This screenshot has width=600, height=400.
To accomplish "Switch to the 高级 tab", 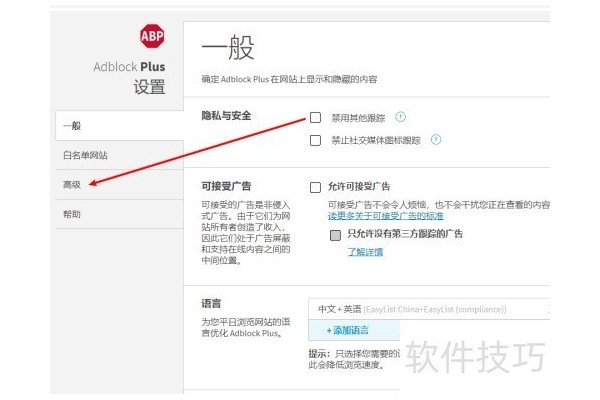I will (x=120, y=184).
